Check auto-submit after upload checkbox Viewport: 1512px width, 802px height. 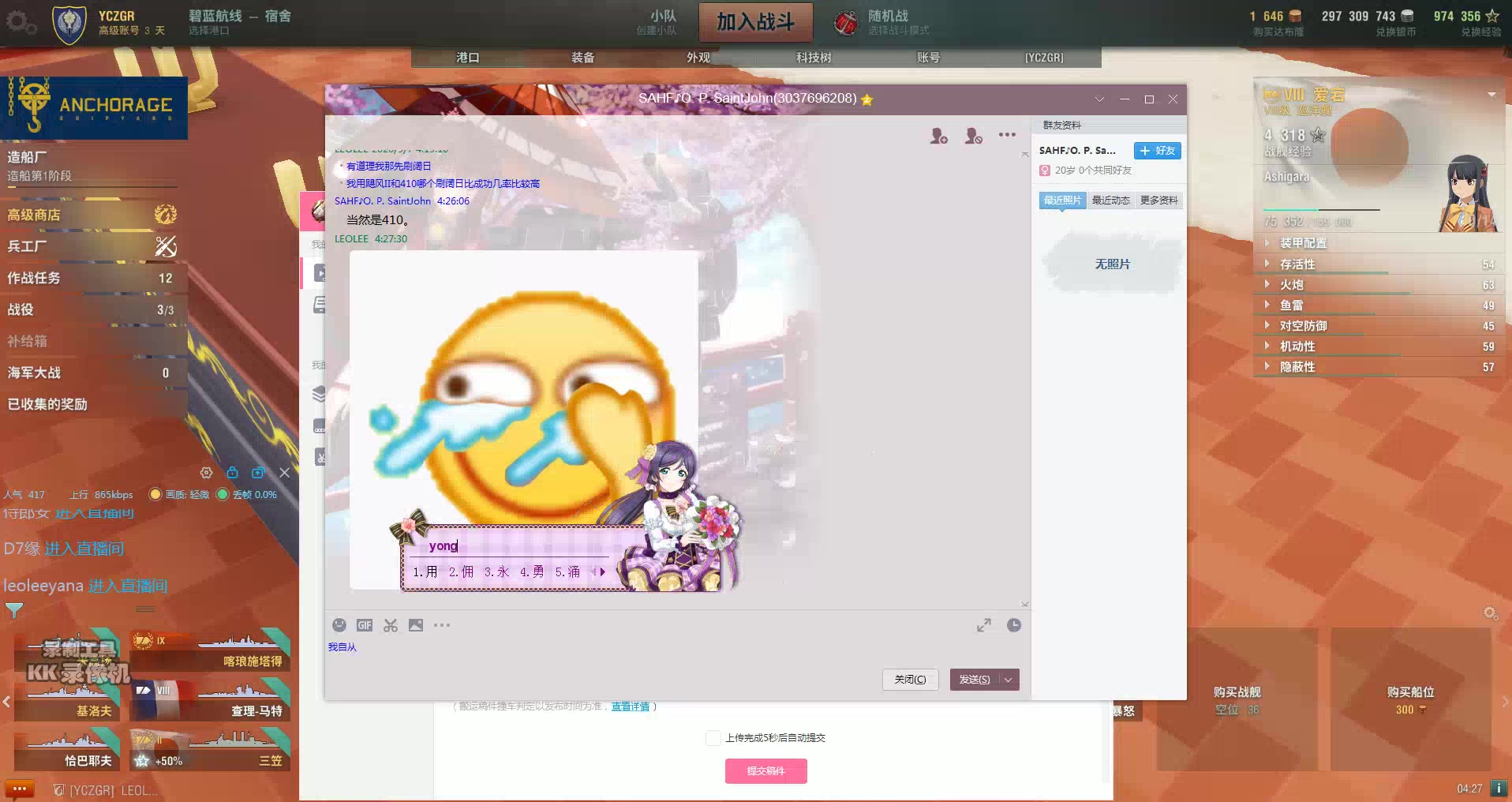tap(713, 738)
